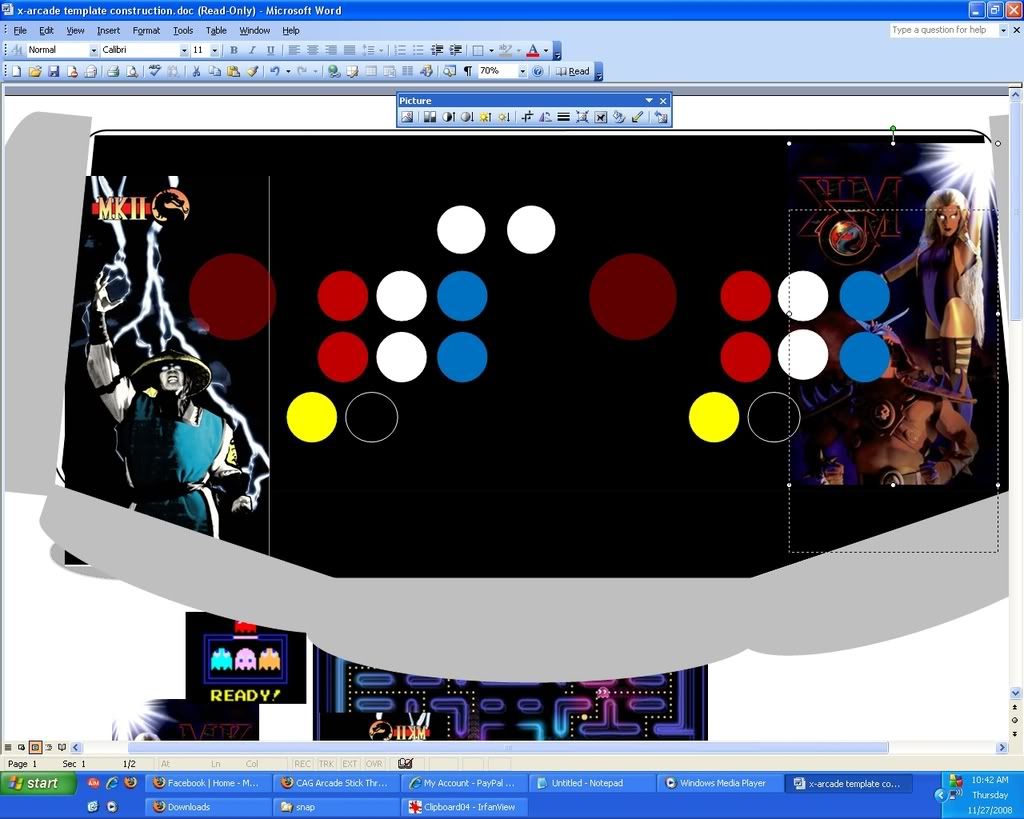Click the Windows start button

click(38, 783)
